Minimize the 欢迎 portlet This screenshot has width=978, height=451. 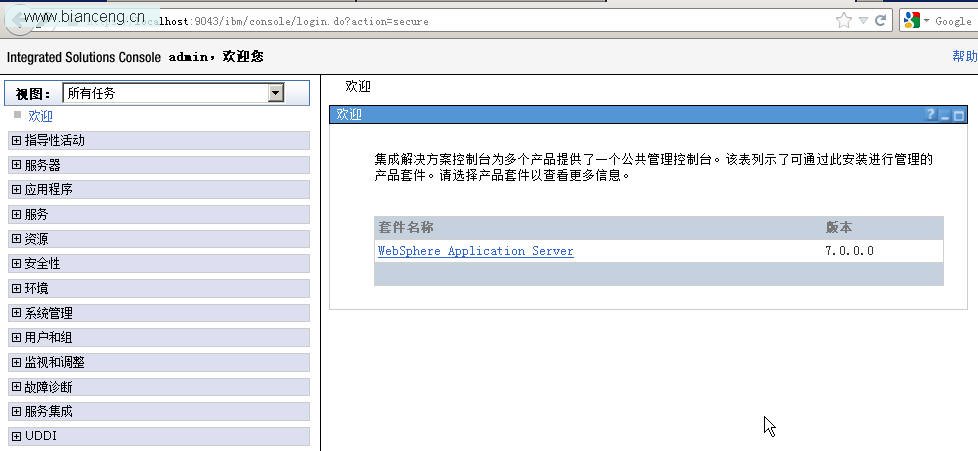tap(945, 115)
